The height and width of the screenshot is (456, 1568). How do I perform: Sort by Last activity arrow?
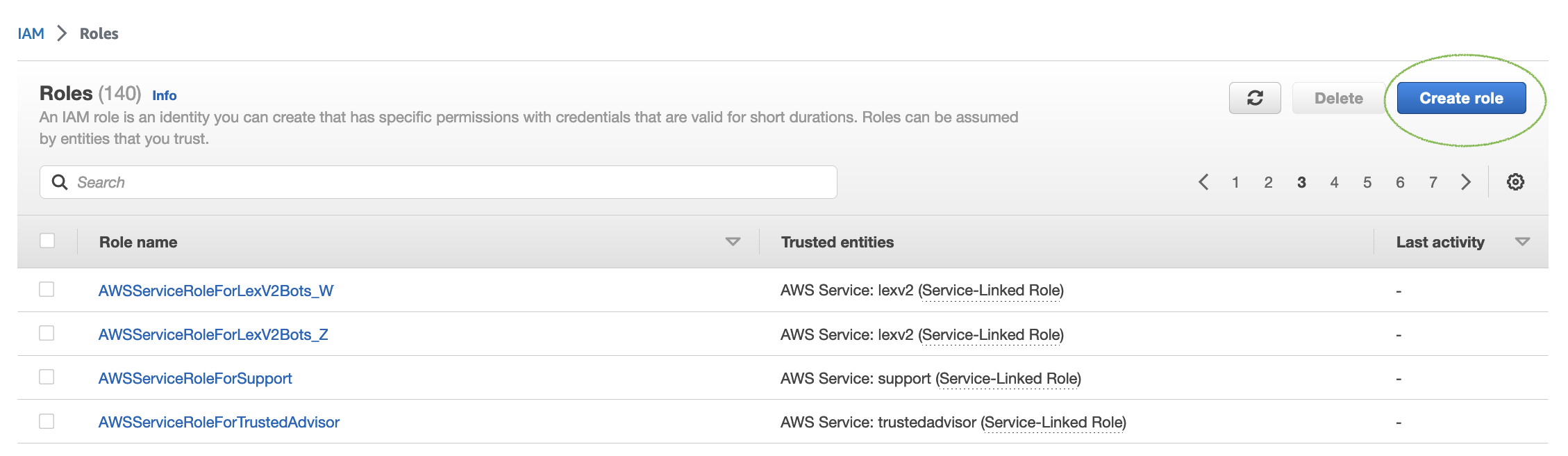coord(1522,242)
